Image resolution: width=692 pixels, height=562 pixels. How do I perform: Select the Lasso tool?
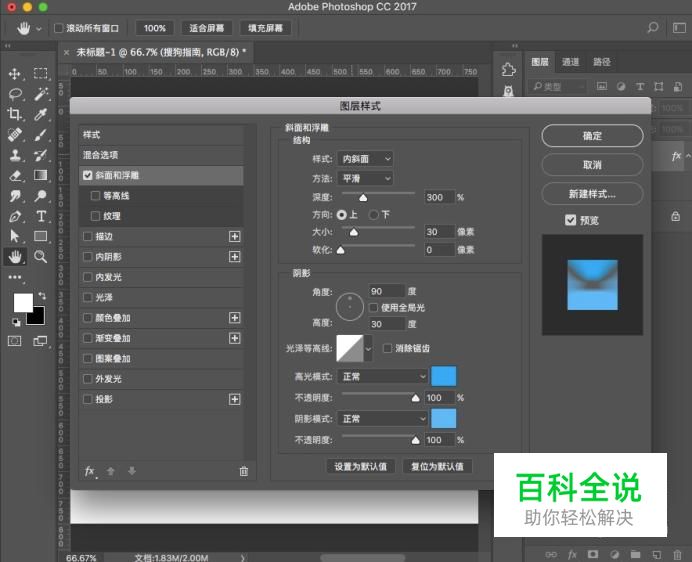pyautogui.click(x=15, y=94)
